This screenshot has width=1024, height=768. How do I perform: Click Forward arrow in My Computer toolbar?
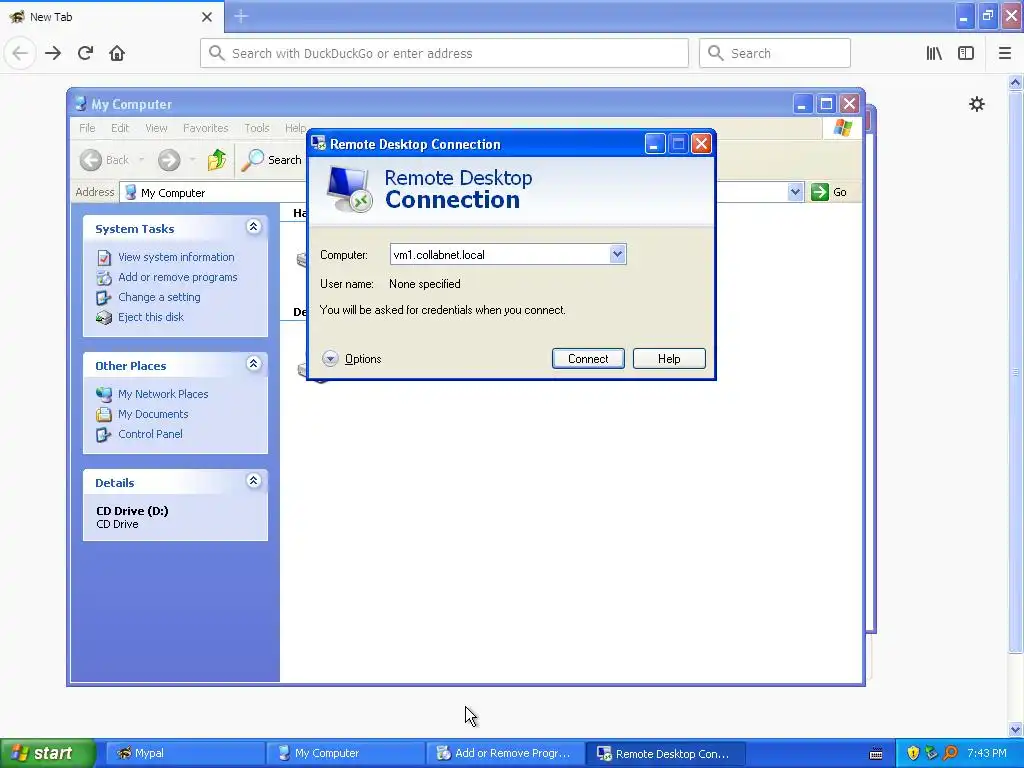(x=168, y=160)
